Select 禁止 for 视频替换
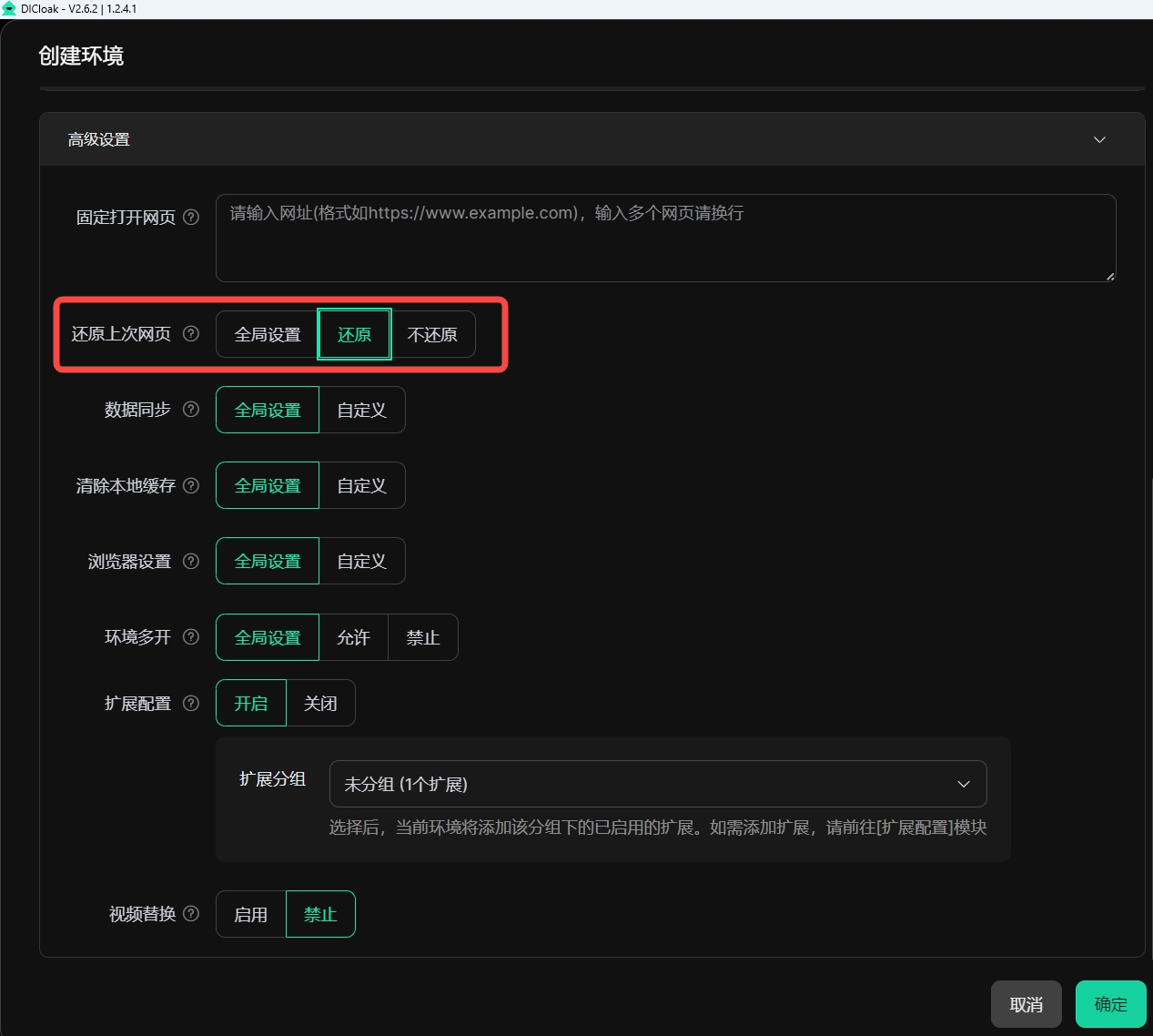Viewport: 1153px width, 1036px height. (320, 915)
